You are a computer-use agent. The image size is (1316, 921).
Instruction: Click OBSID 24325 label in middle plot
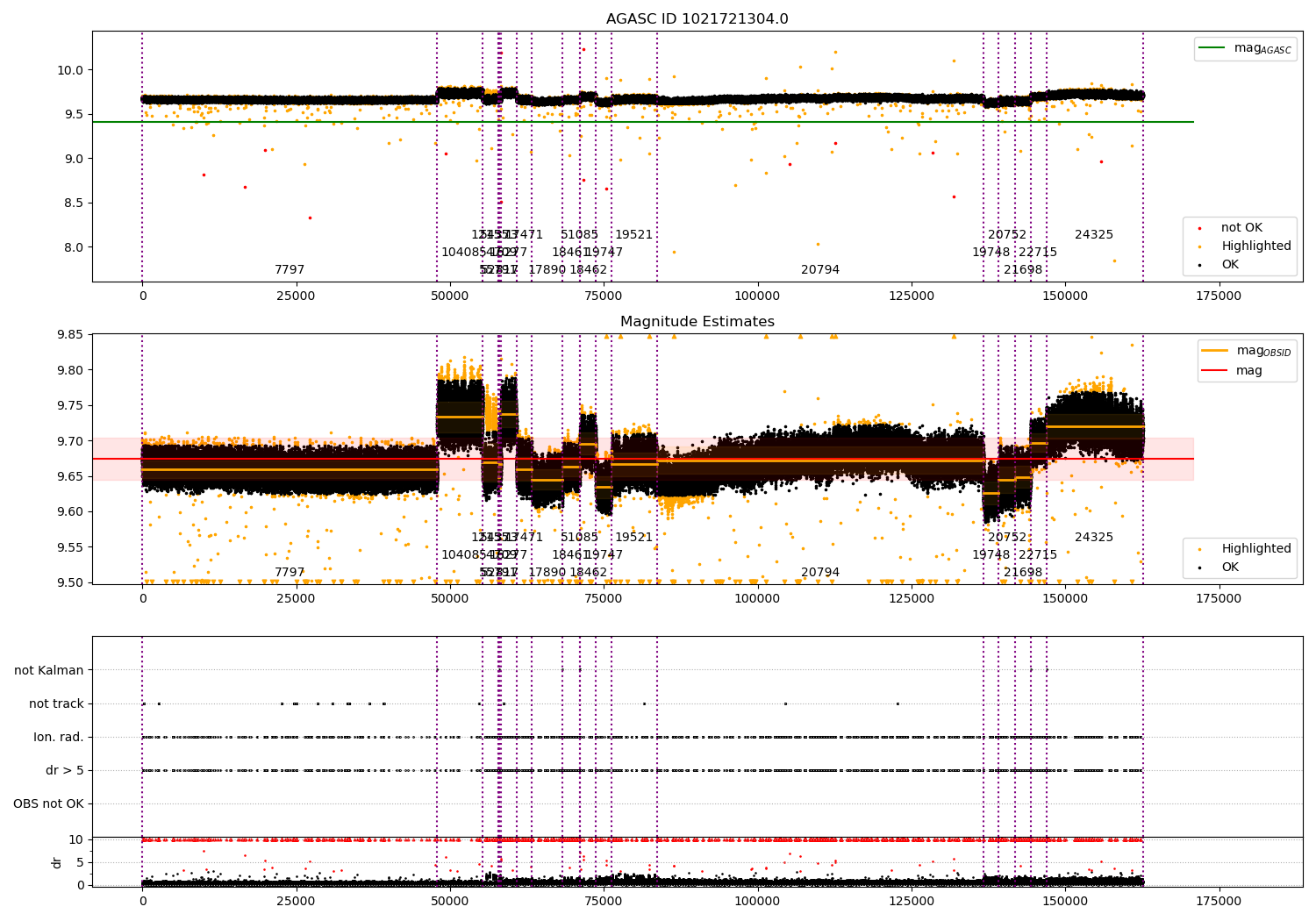1094,538
